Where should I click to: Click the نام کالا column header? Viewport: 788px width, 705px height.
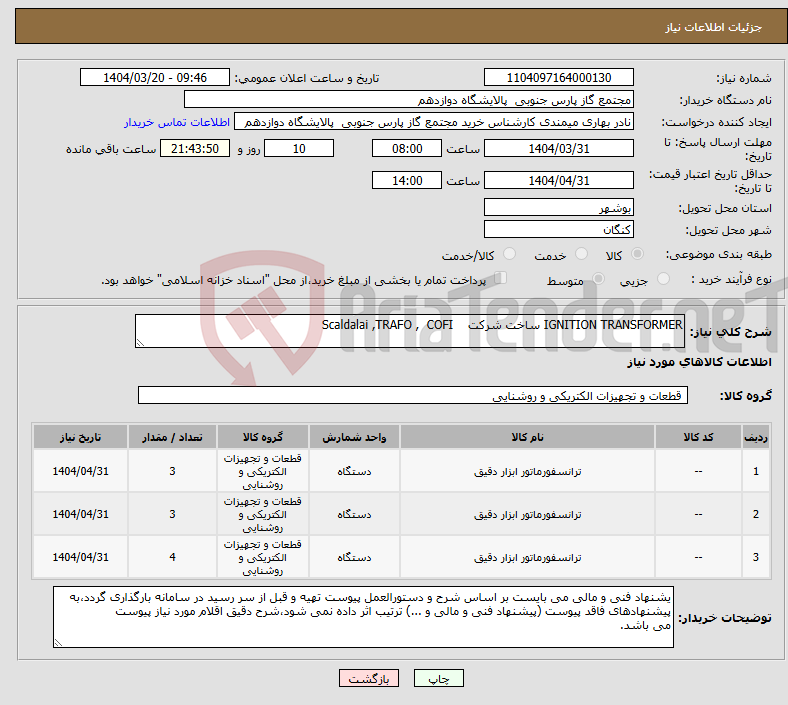[527, 437]
